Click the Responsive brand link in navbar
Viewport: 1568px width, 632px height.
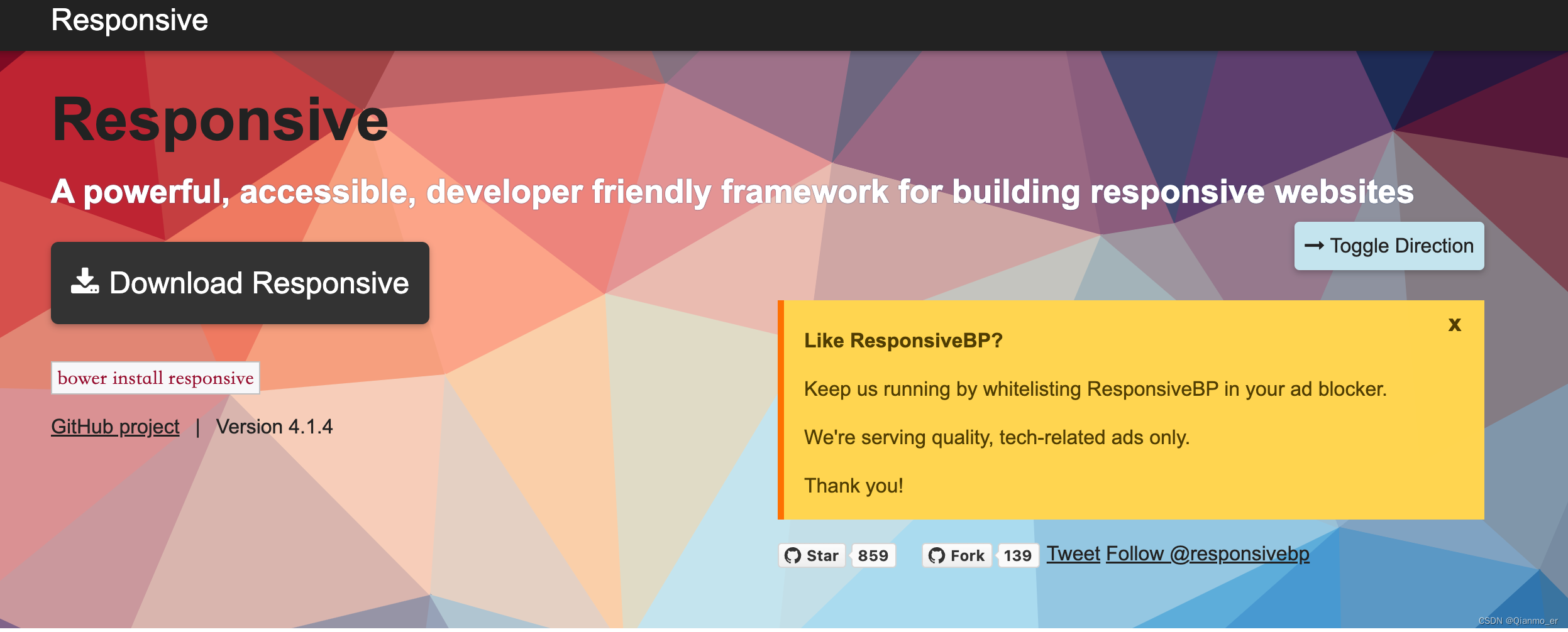[x=130, y=21]
